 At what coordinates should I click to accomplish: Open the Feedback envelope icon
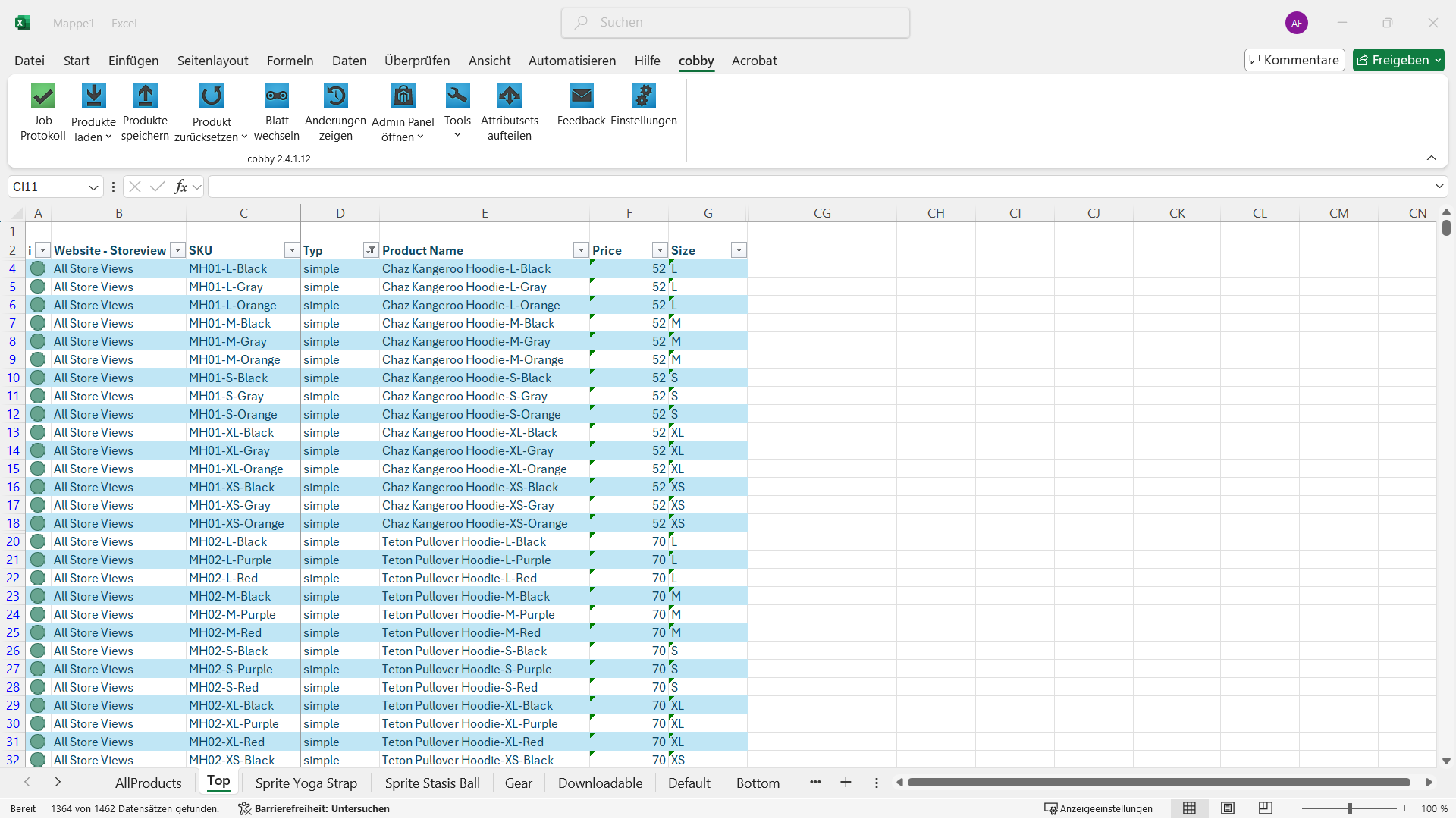pyautogui.click(x=582, y=96)
